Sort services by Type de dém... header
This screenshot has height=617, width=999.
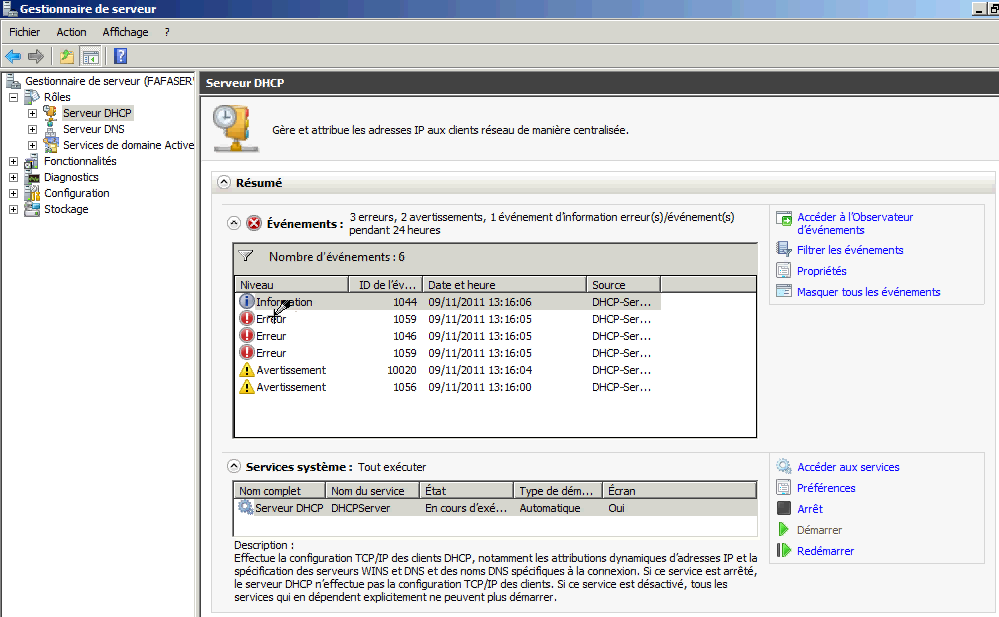[557, 491]
